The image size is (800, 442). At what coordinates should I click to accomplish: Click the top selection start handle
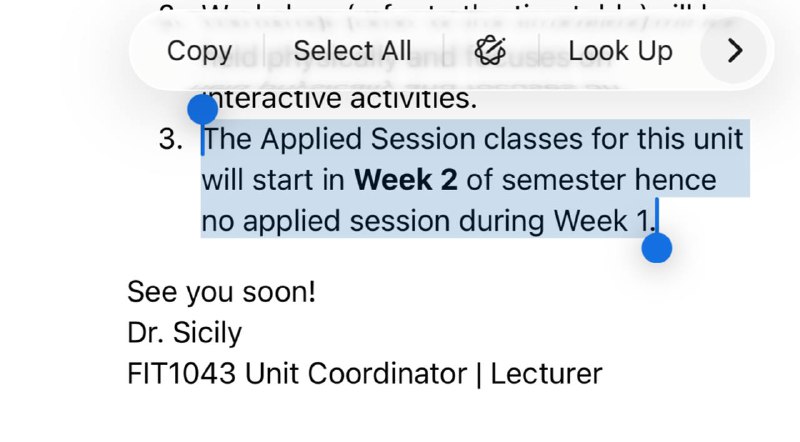click(202, 109)
